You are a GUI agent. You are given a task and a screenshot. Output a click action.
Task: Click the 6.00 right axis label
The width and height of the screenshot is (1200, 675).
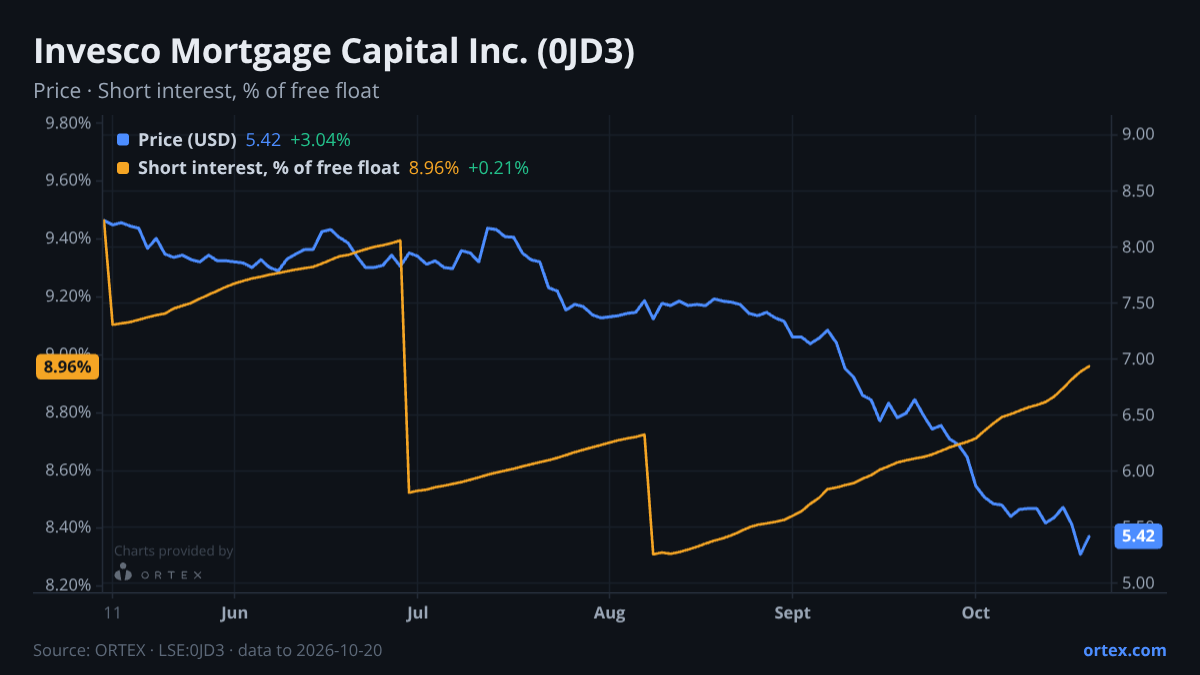click(1139, 471)
